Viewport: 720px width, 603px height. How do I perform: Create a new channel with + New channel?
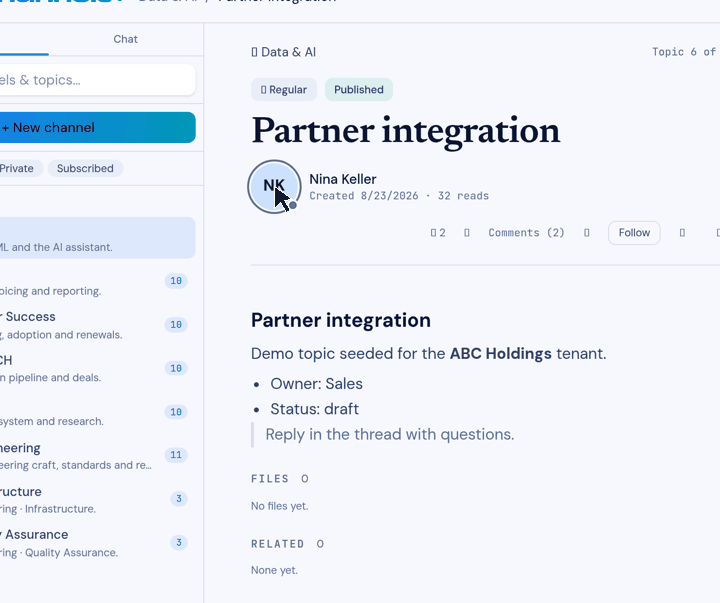pos(95,127)
